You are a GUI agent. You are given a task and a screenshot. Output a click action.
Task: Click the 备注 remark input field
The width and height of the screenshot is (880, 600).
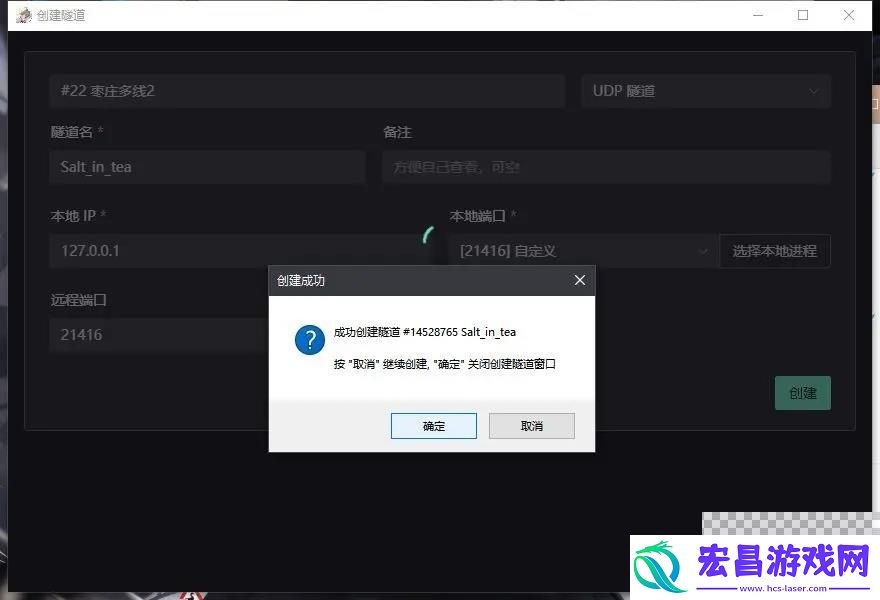[x=606, y=167]
